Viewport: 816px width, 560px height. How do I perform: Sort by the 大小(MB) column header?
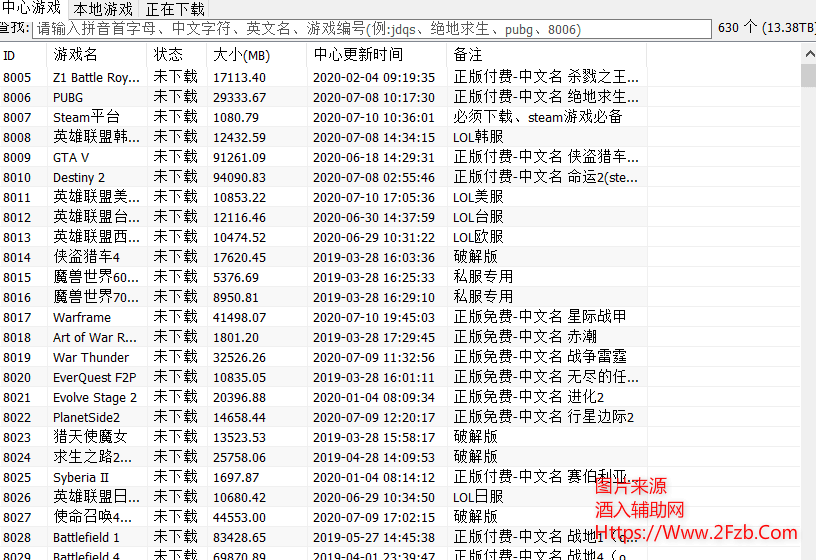click(257, 55)
